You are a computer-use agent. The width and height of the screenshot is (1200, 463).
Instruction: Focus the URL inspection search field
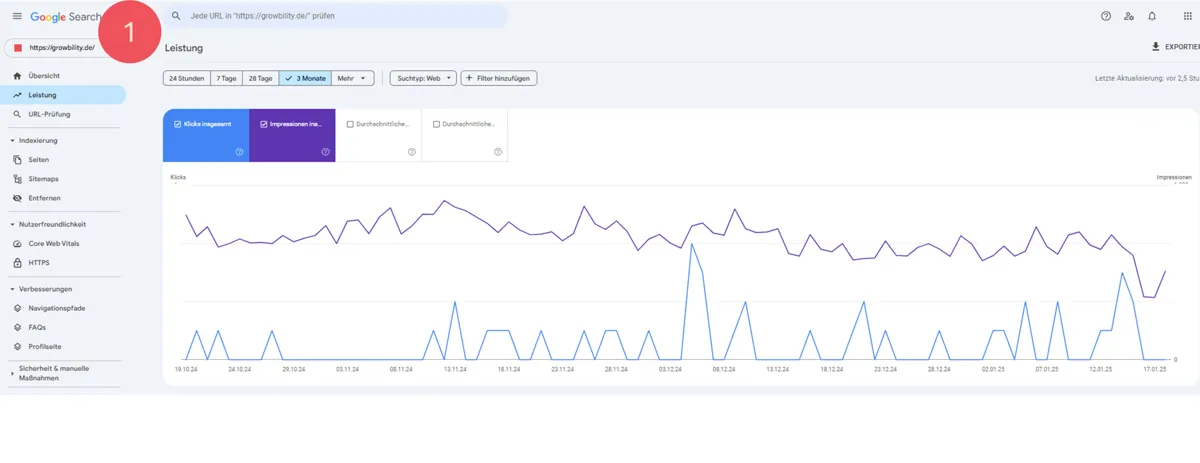tap(335, 16)
